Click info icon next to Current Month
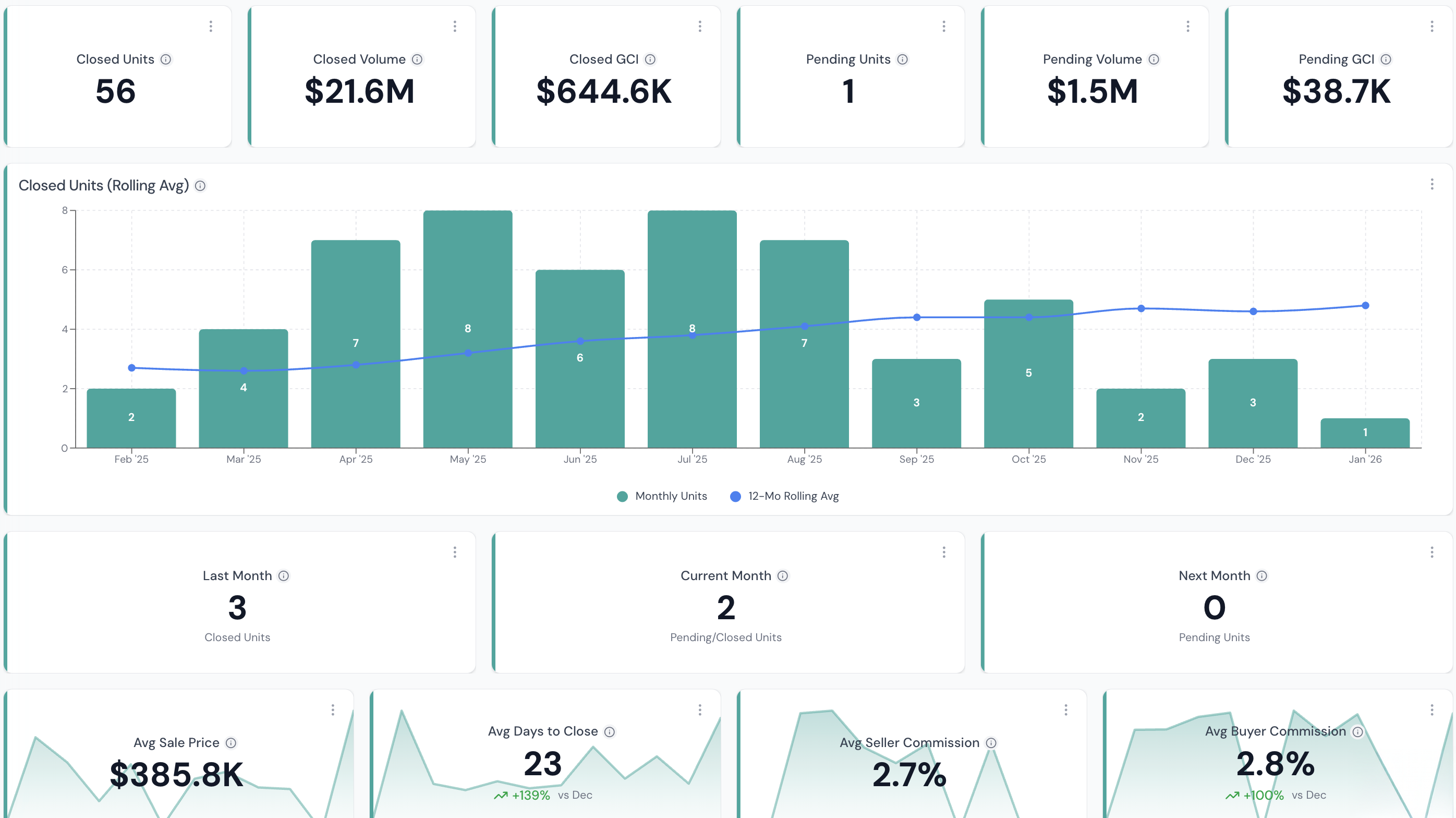Screen dimensions: 1456x818 tap(783, 575)
